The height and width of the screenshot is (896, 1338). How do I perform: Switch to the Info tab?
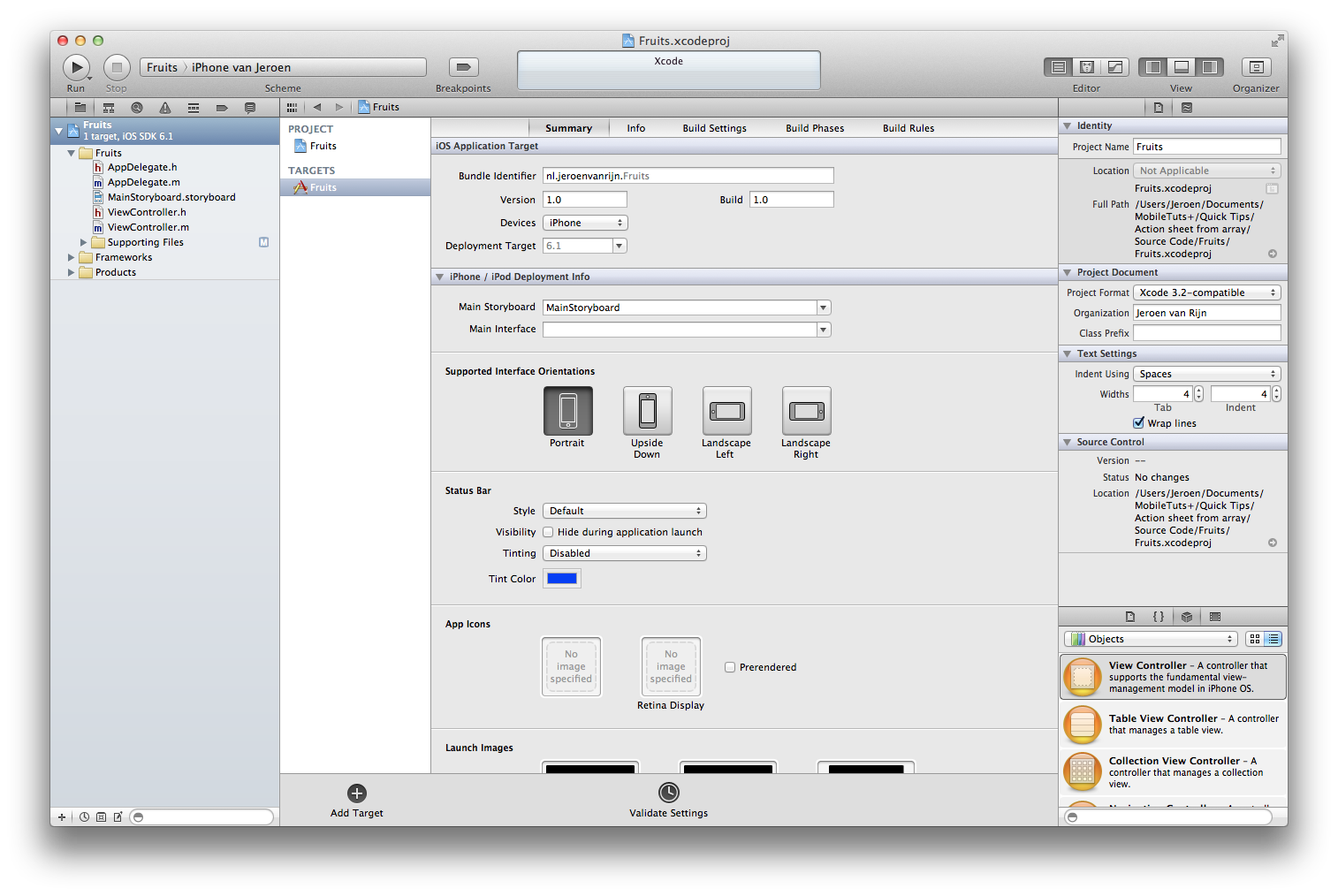[x=636, y=128]
